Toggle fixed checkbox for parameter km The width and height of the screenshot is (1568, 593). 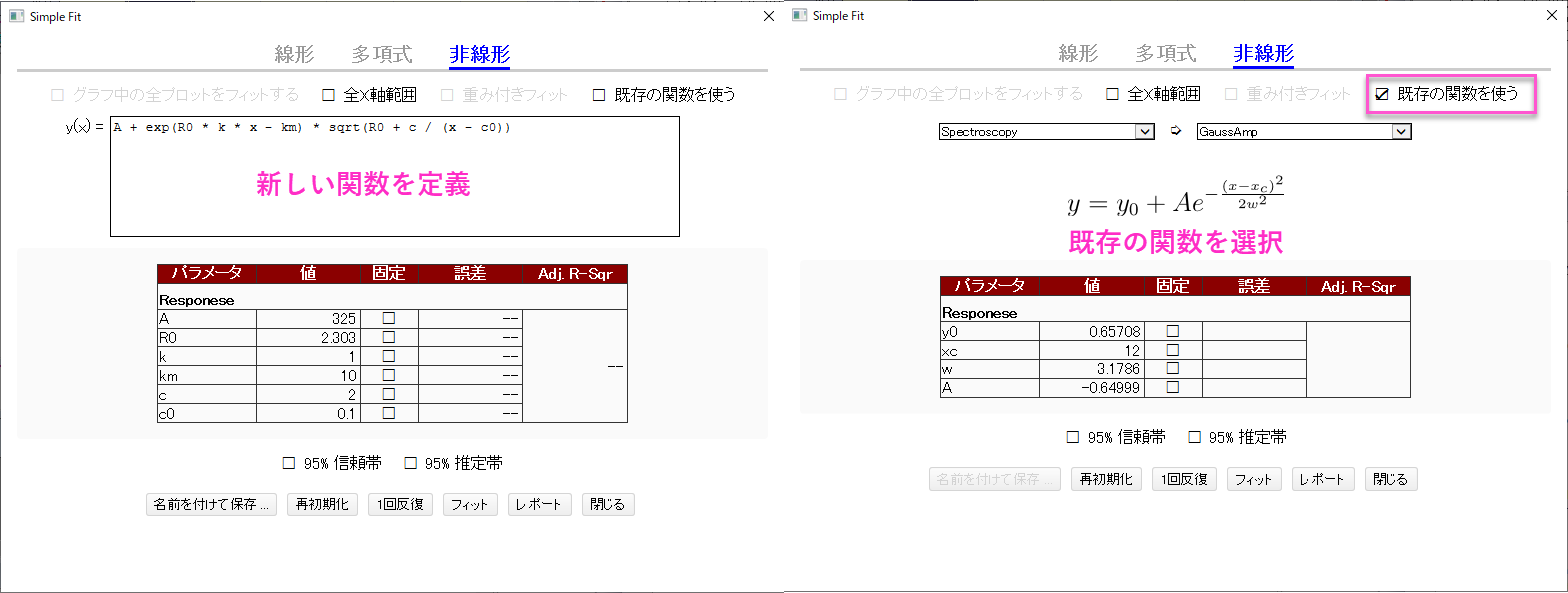click(x=389, y=375)
